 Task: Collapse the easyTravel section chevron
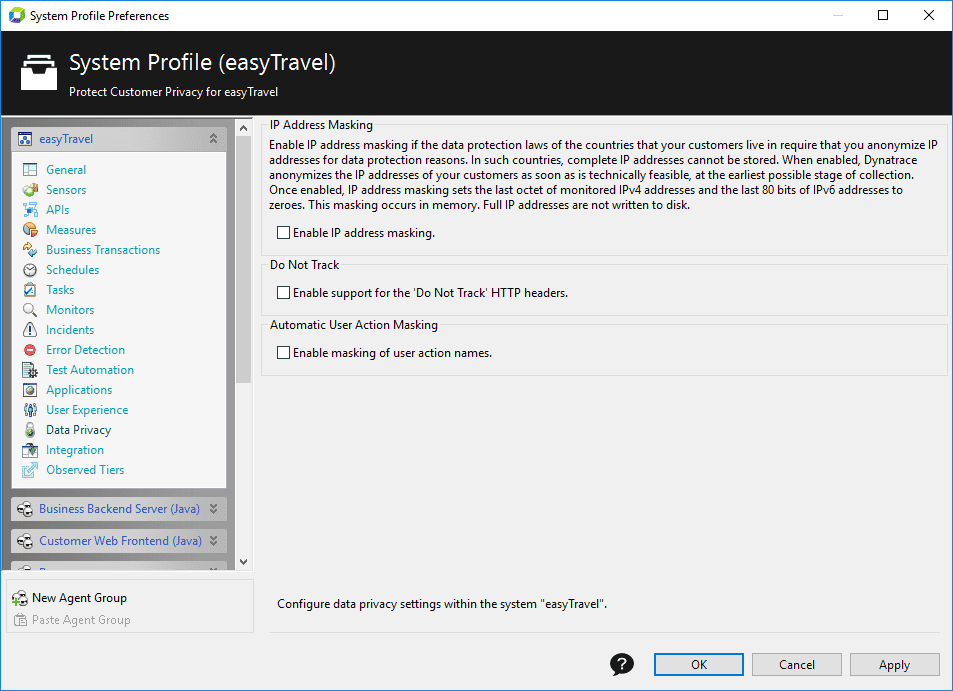pyautogui.click(x=213, y=139)
